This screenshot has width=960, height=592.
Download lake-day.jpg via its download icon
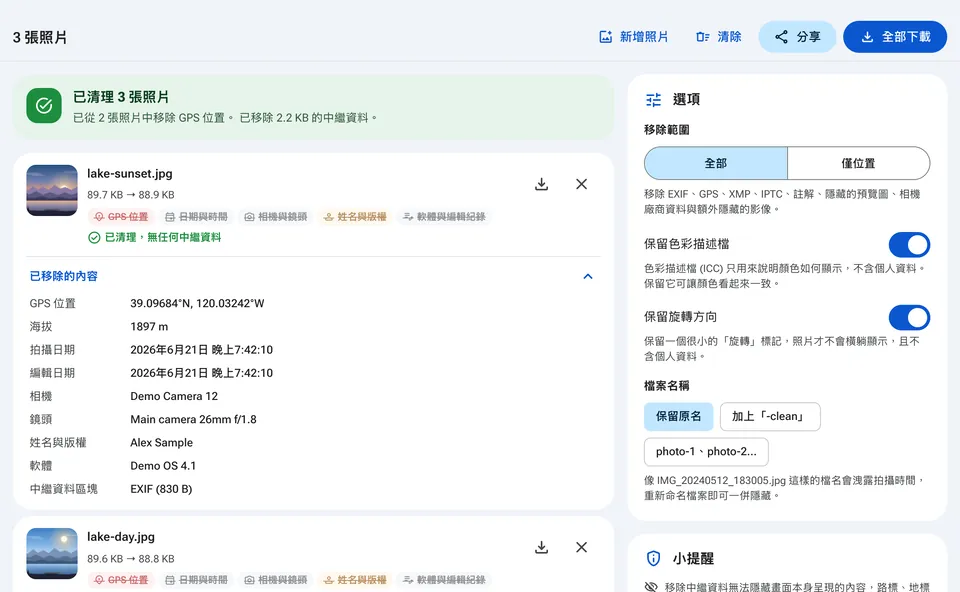pos(541,547)
